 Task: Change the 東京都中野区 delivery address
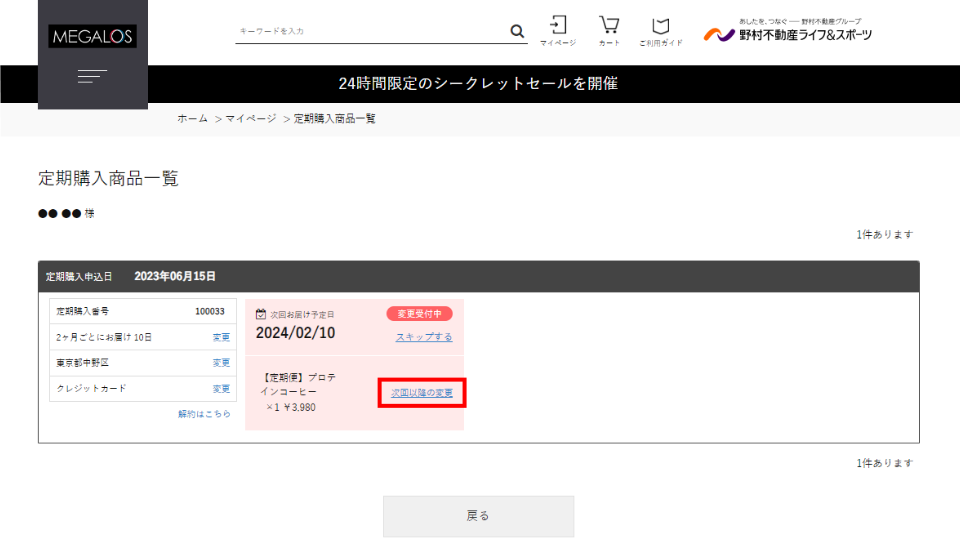[221, 362]
